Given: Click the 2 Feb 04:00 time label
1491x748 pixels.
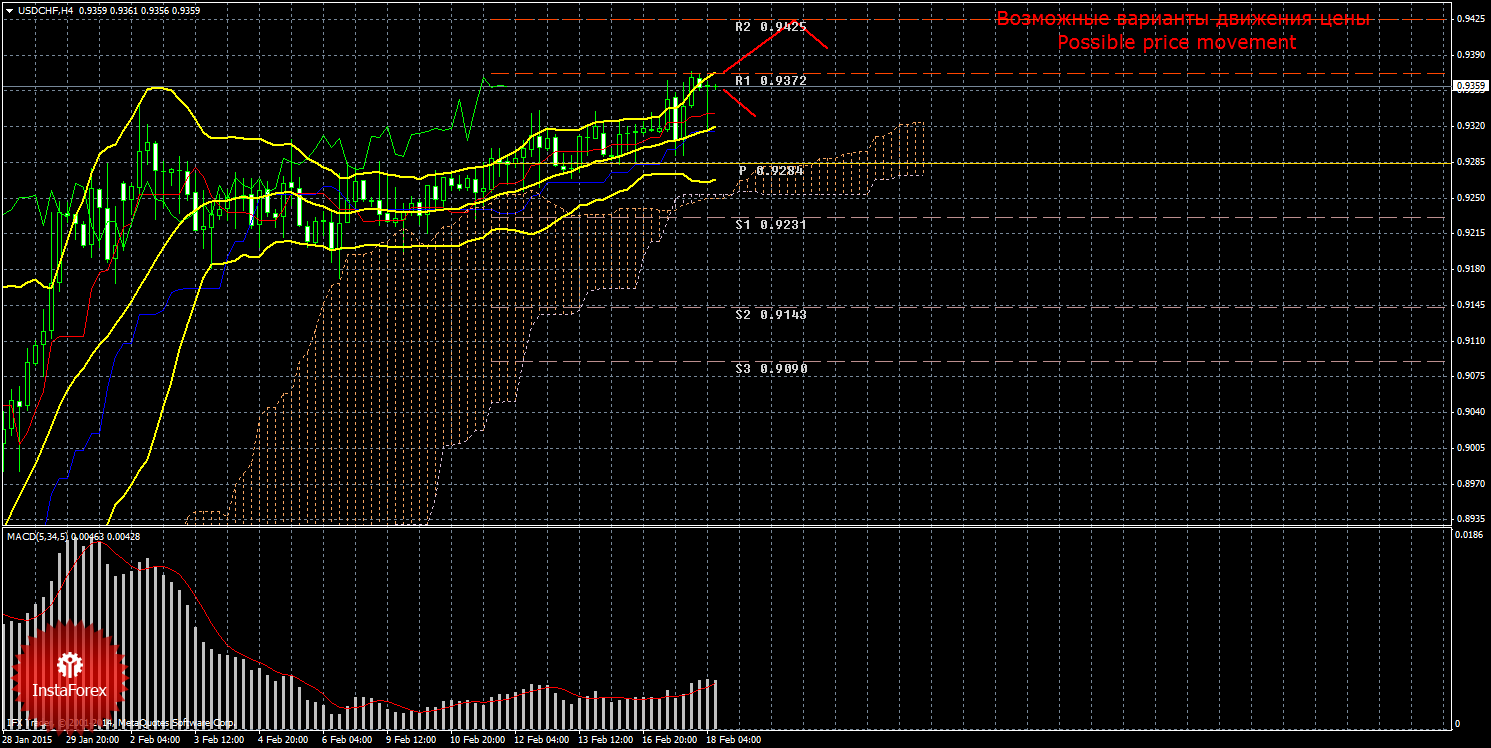Looking at the screenshot, I should point(156,741).
